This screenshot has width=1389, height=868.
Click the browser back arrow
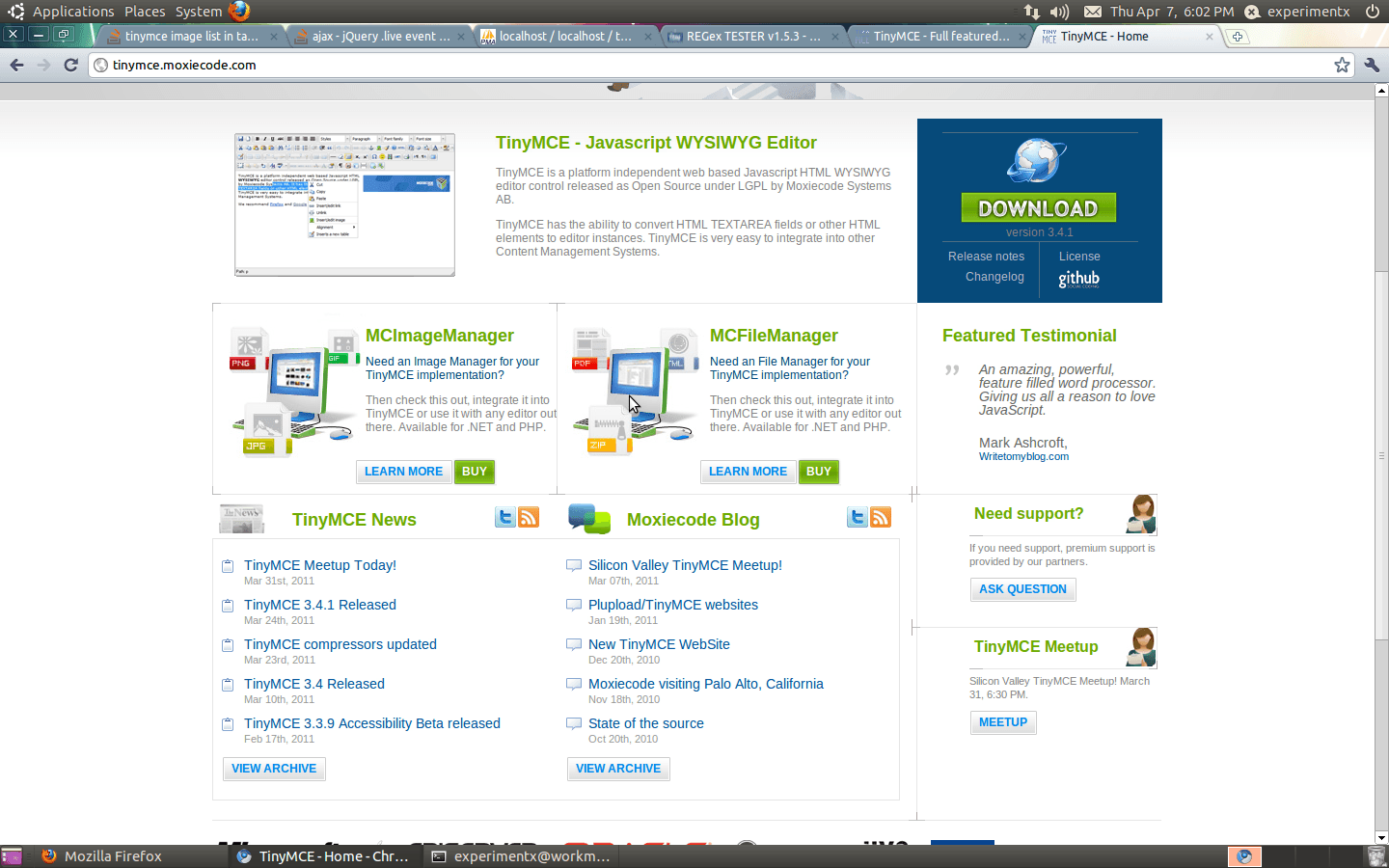point(16,65)
